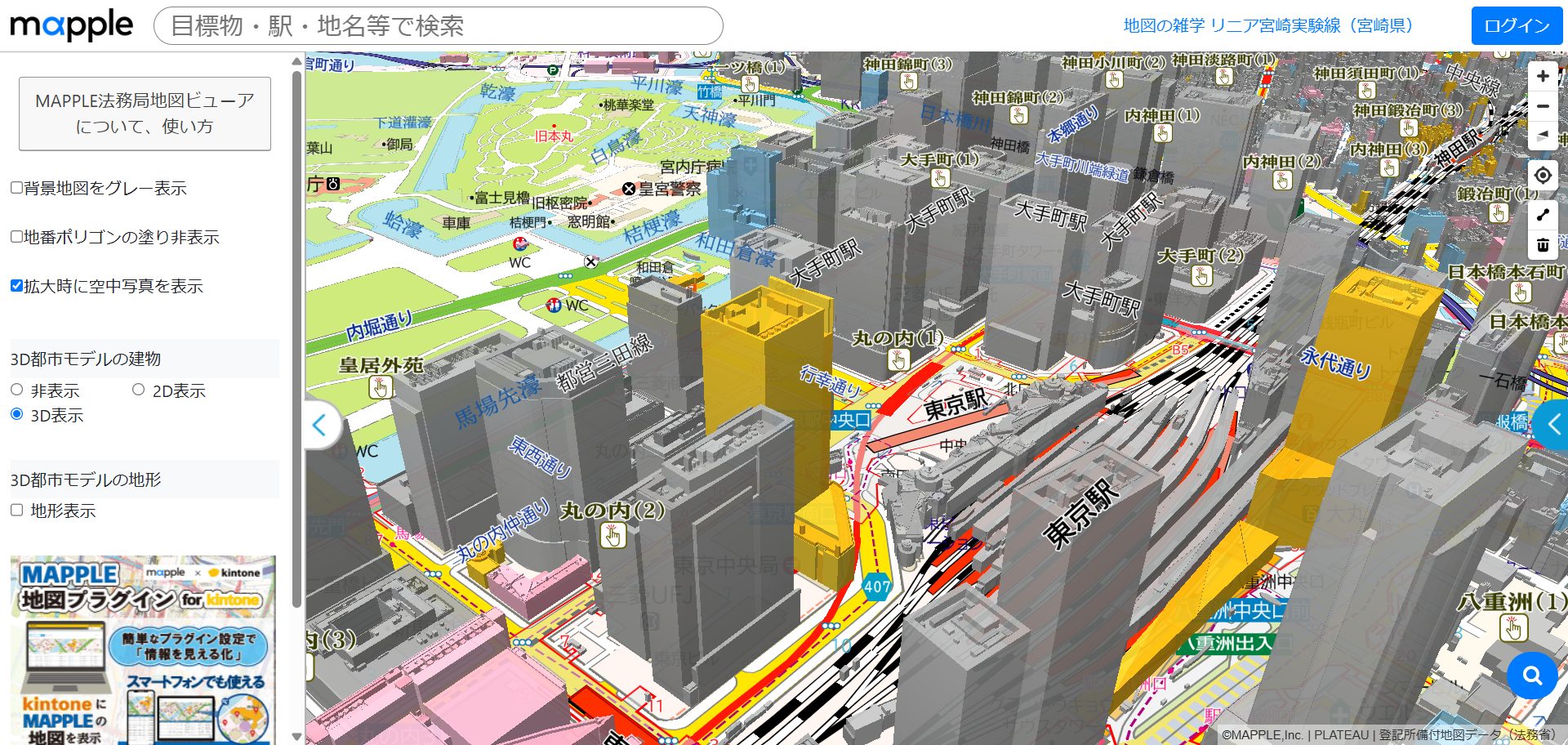Image resolution: width=1568 pixels, height=745 pixels.
Task: Select 非表示 for 3D buildings
Action: [17, 390]
